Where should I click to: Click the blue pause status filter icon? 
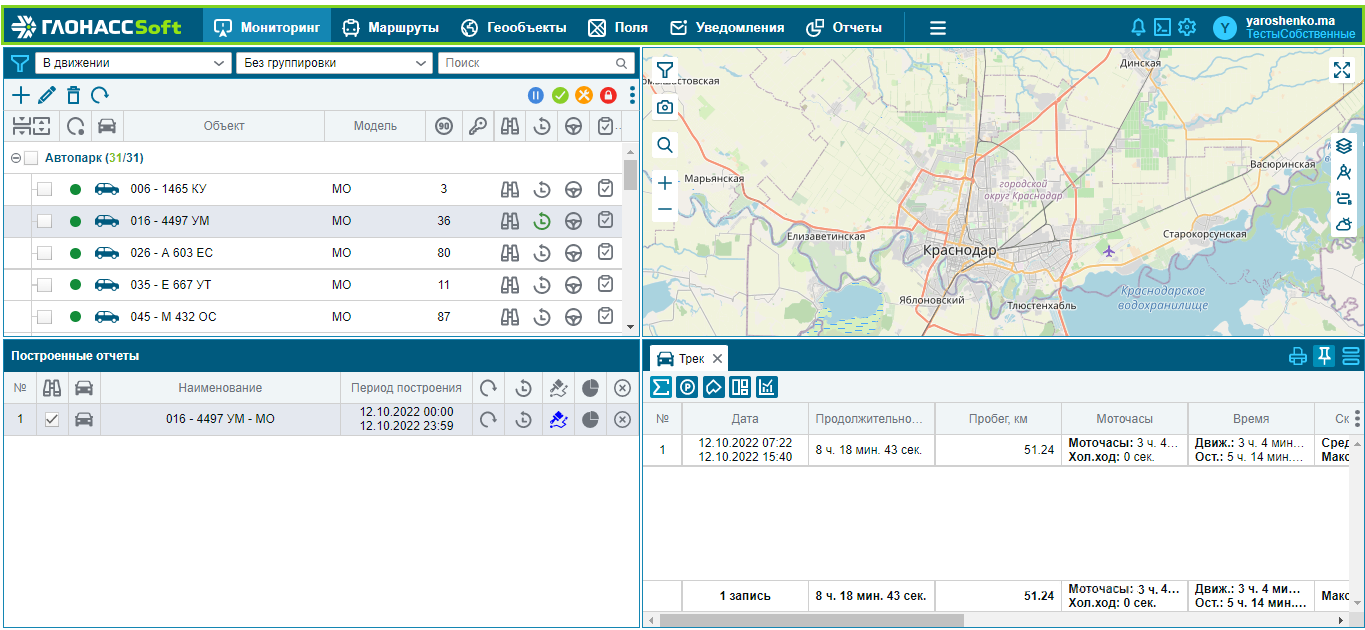[x=536, y=96]
